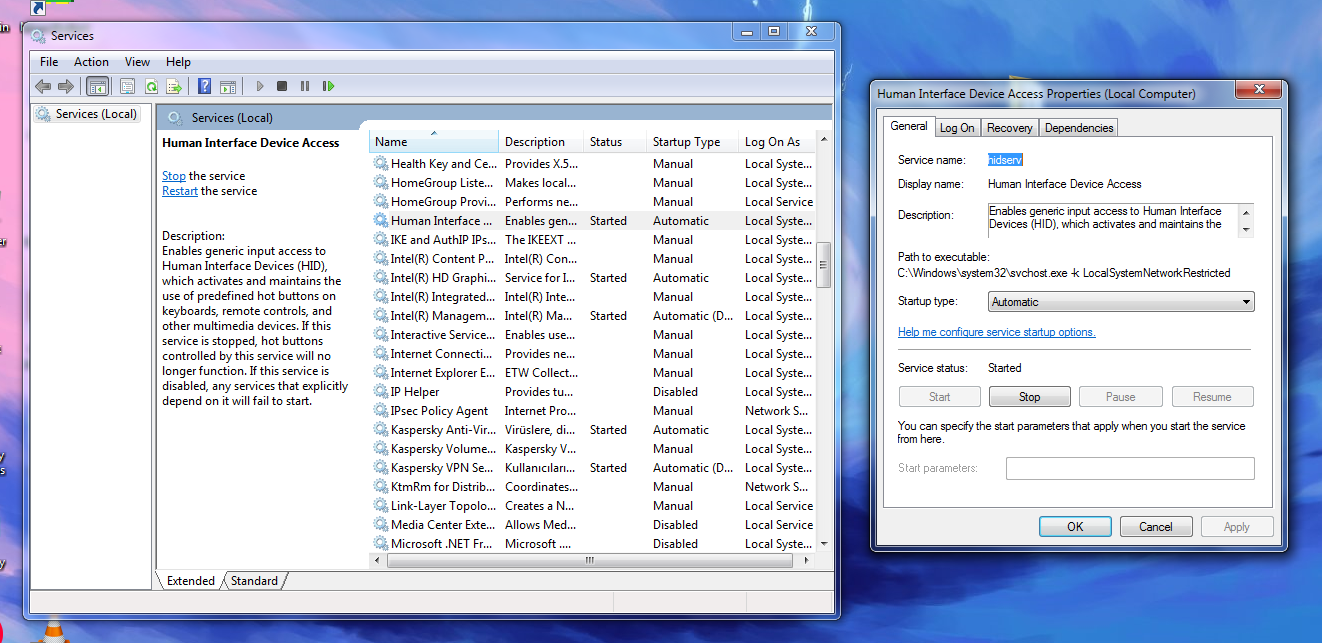Click the services list horizontal scrollbar thumb
The image size is (1322, 643).
(x=590, y=560)
